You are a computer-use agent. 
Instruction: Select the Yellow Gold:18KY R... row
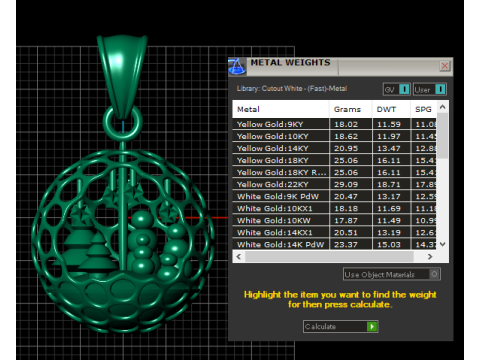click(x=334, y=172)
